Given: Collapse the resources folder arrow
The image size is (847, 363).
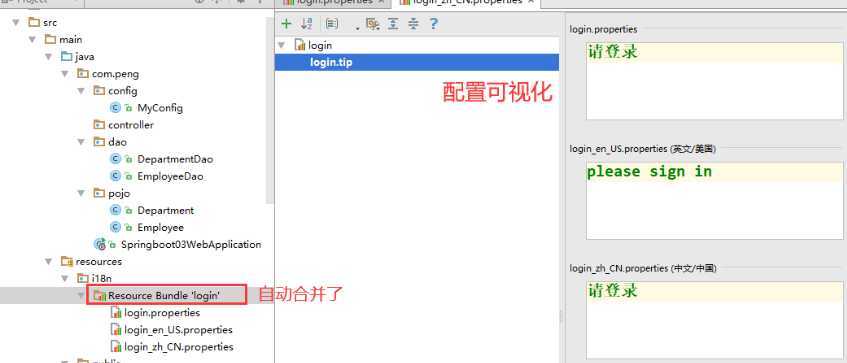Looking at the screenshot, I should pos(49,261).
